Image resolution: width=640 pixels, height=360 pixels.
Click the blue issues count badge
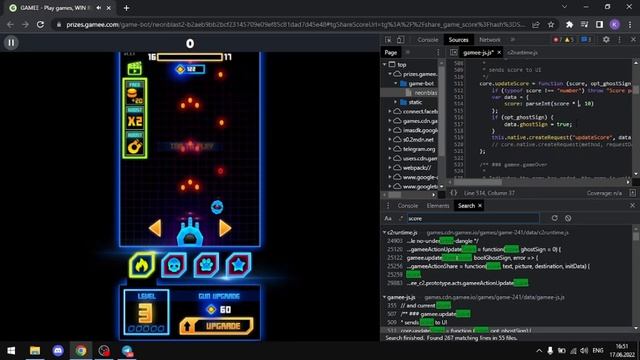coord(586,40)
